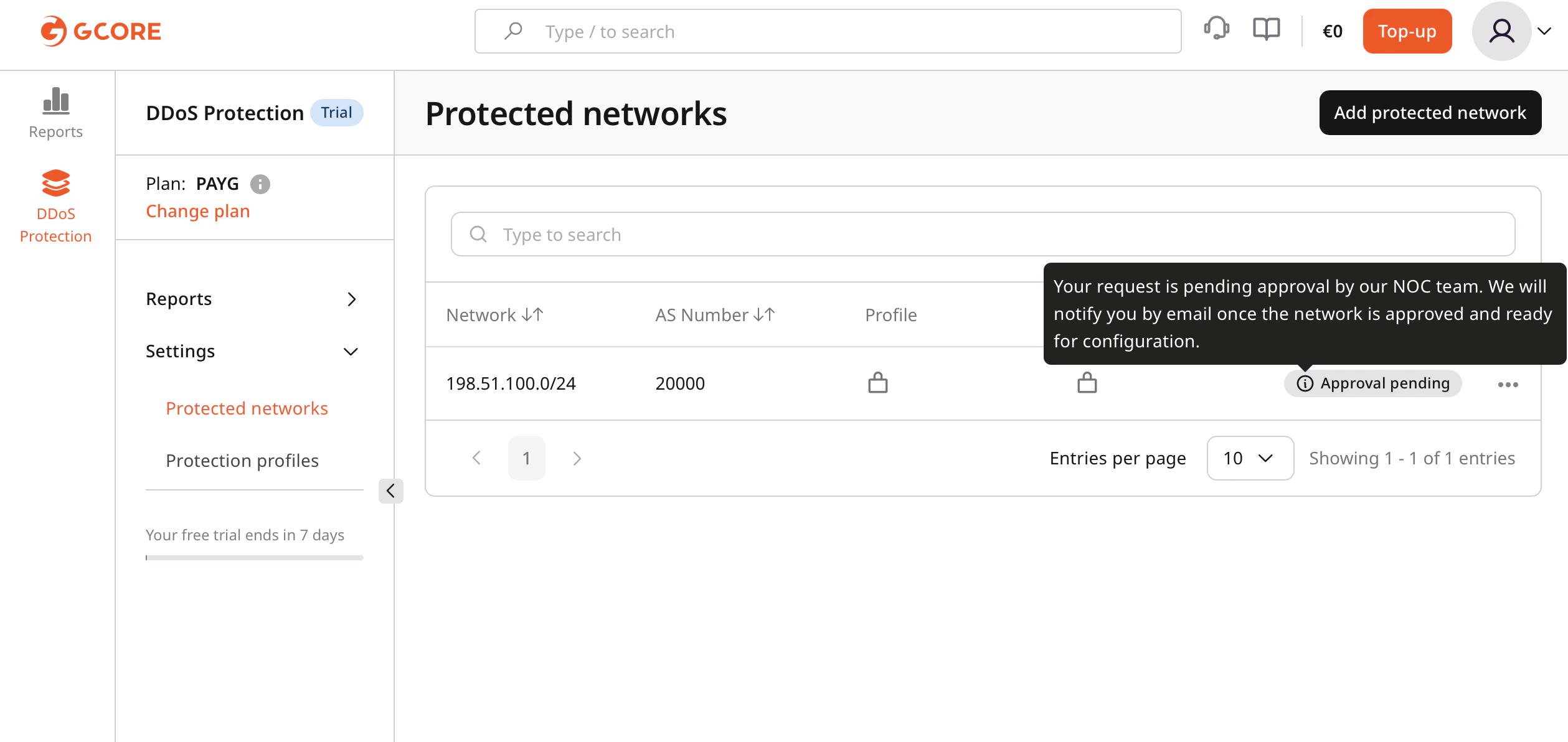
Task: Click the lock icon in the Profile column
Action: (877, 383)
